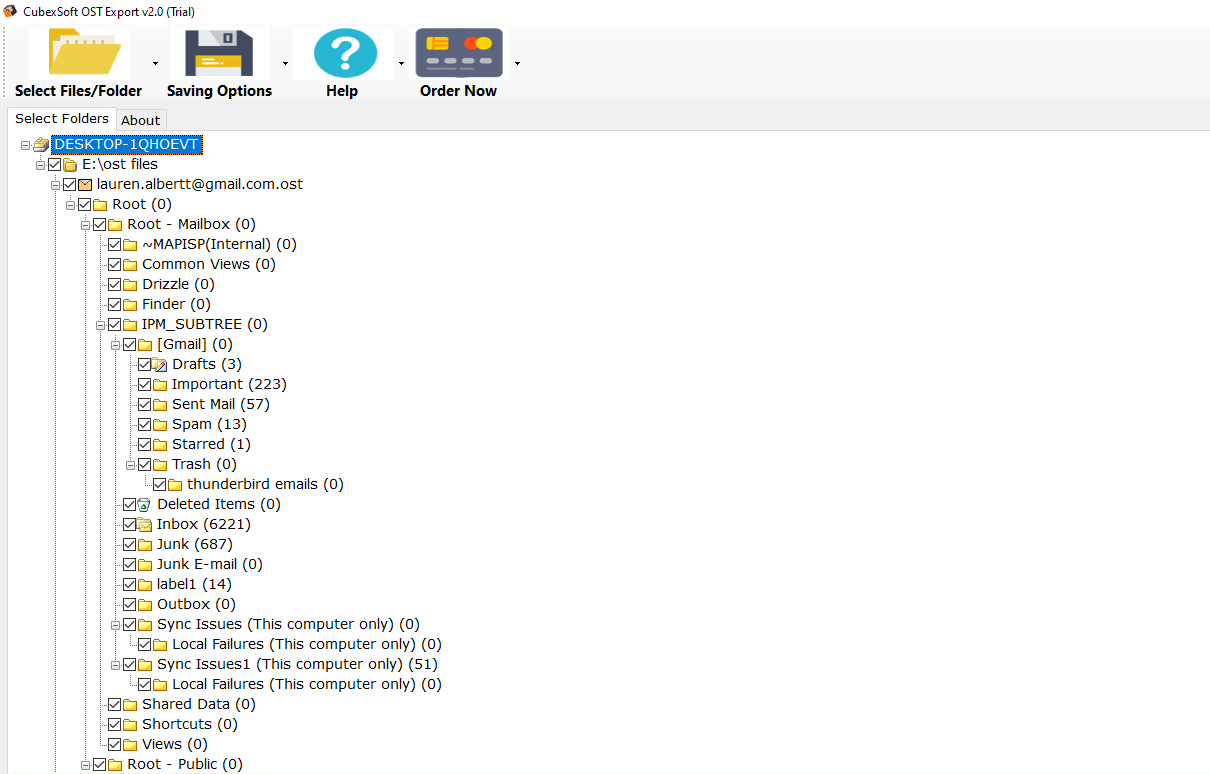The width and height of the screenshot is (1210, 774).
Task: Uncheck the Spam (13) checkbox
Action: point(144,424)
